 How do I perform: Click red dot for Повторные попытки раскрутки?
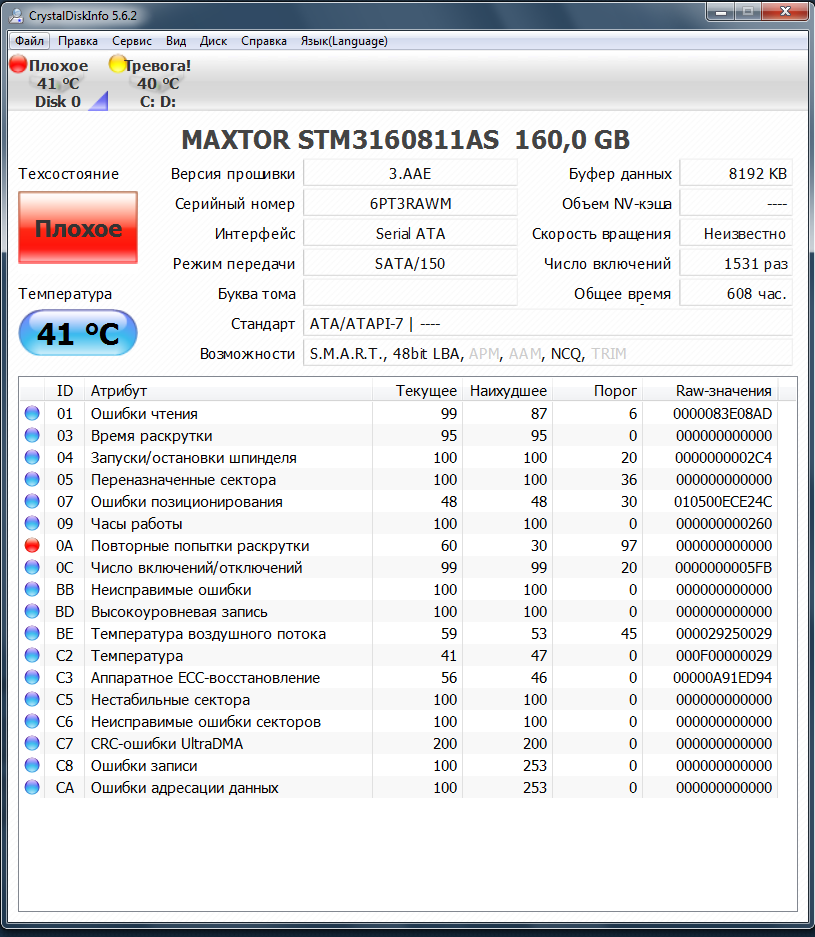[32, 546]
